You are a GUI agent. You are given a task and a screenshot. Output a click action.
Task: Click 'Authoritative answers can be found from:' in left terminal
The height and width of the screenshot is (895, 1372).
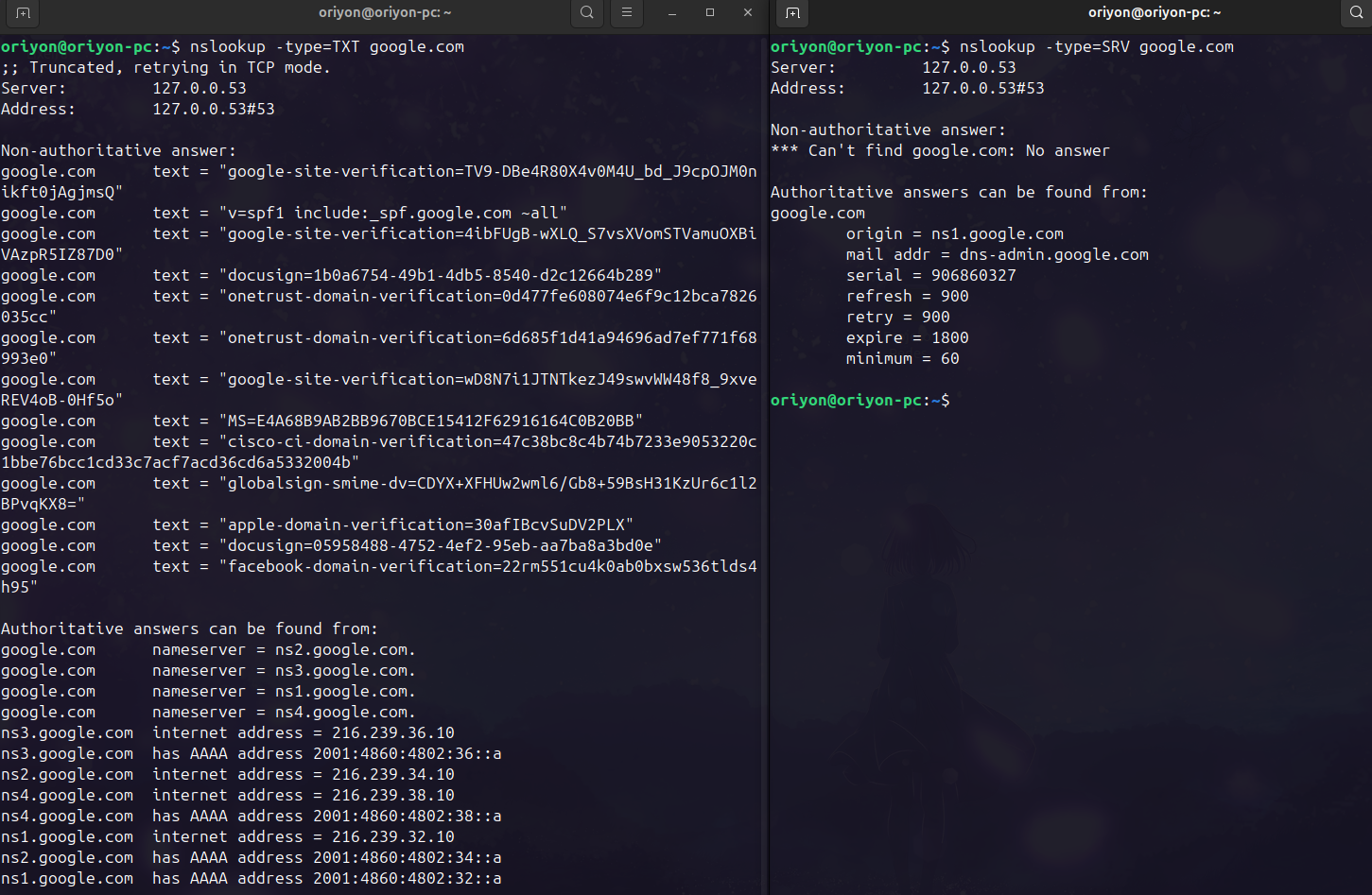190,628
